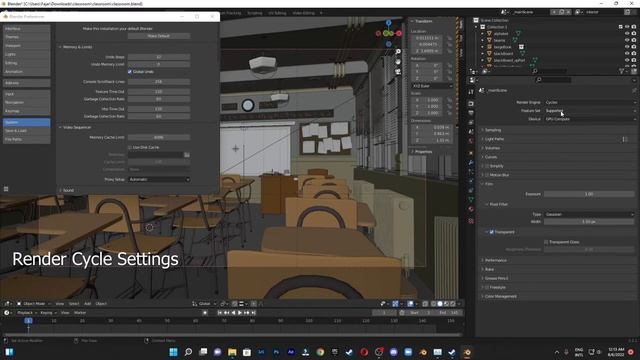Open the Scene properties tab icon

471,131
